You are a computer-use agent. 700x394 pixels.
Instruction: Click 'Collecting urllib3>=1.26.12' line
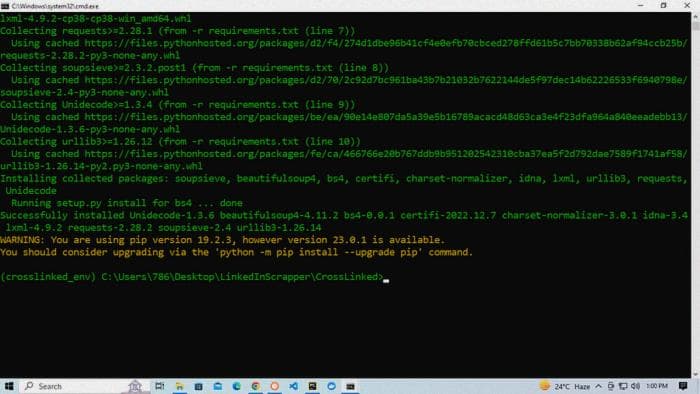[x=180, y=141]
